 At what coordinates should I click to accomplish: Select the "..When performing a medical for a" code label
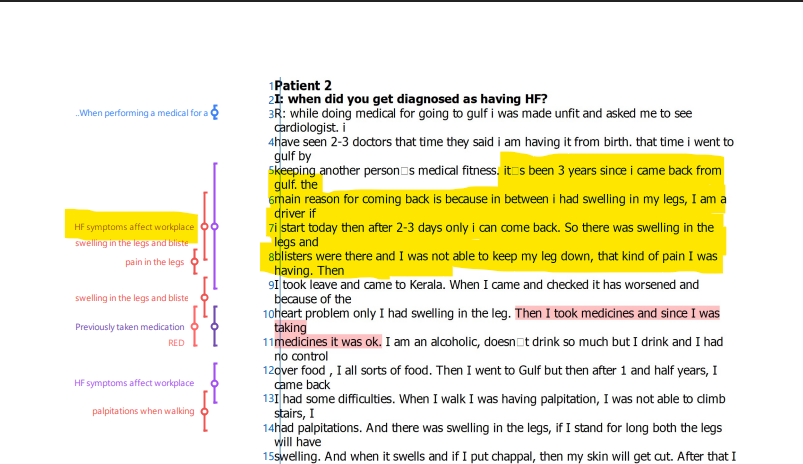coord(141,113)
